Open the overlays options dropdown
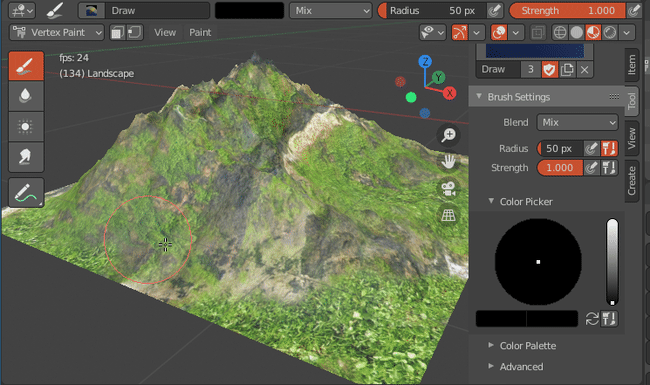Image resolution: width=650 pixels, height=385 pixels. 516,32
